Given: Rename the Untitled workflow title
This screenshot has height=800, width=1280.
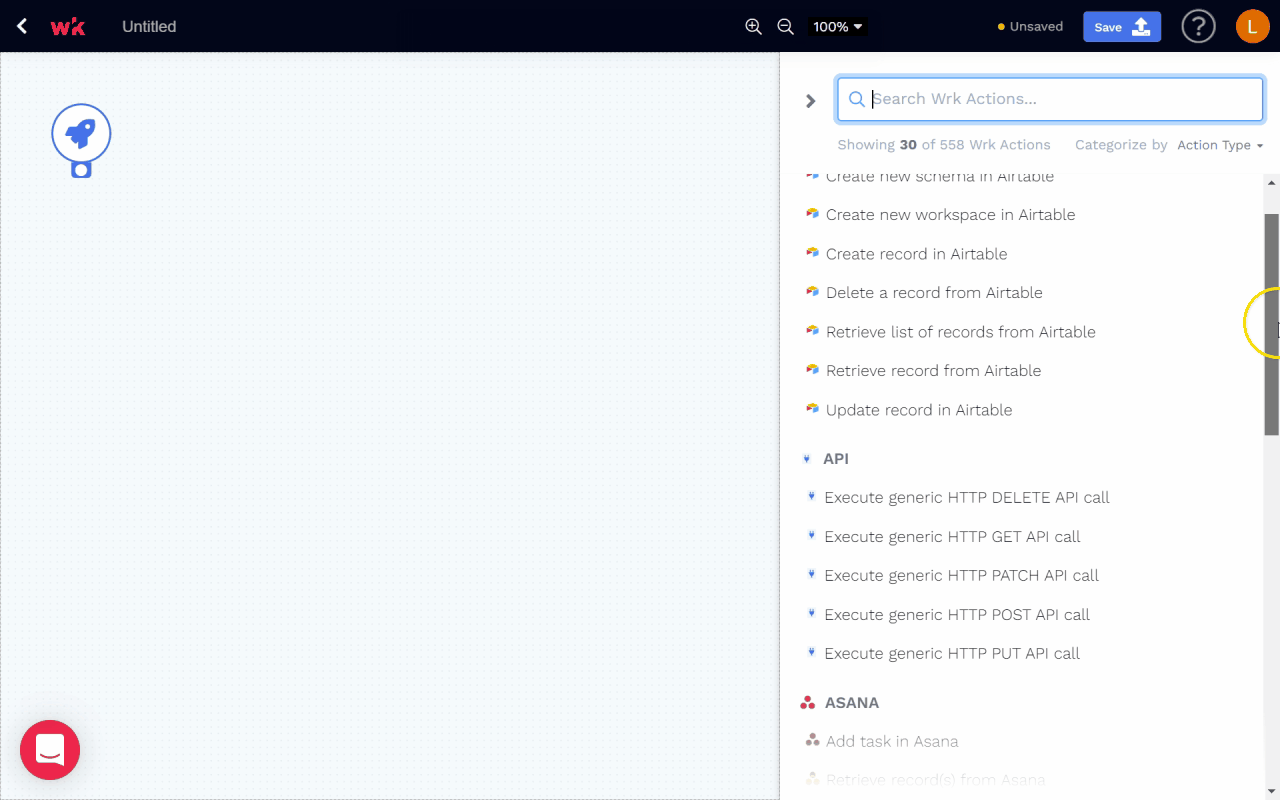Looking at the screenshot, I should tap(149, 27).
